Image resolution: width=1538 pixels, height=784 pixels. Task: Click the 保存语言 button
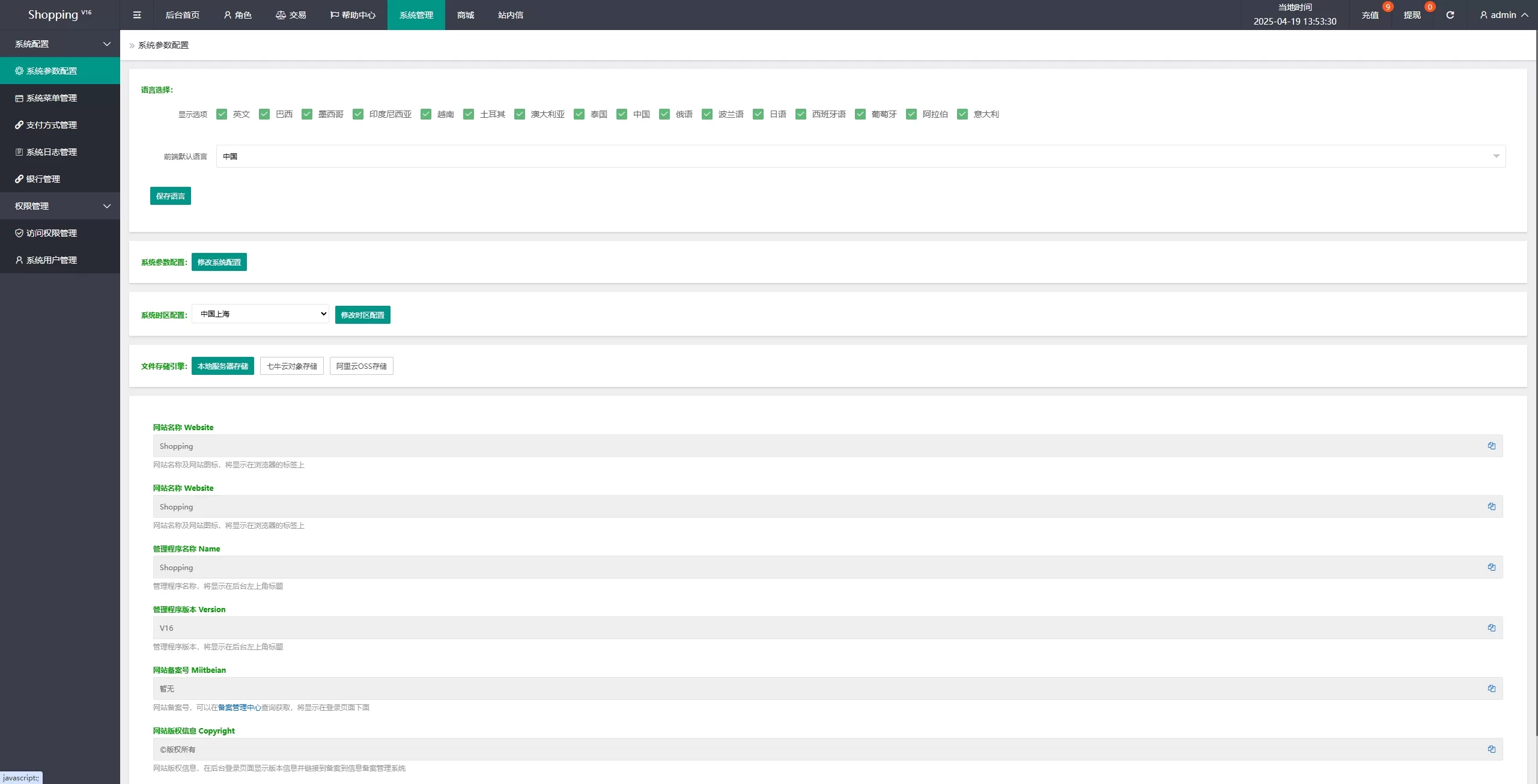(x=171, y=196)
